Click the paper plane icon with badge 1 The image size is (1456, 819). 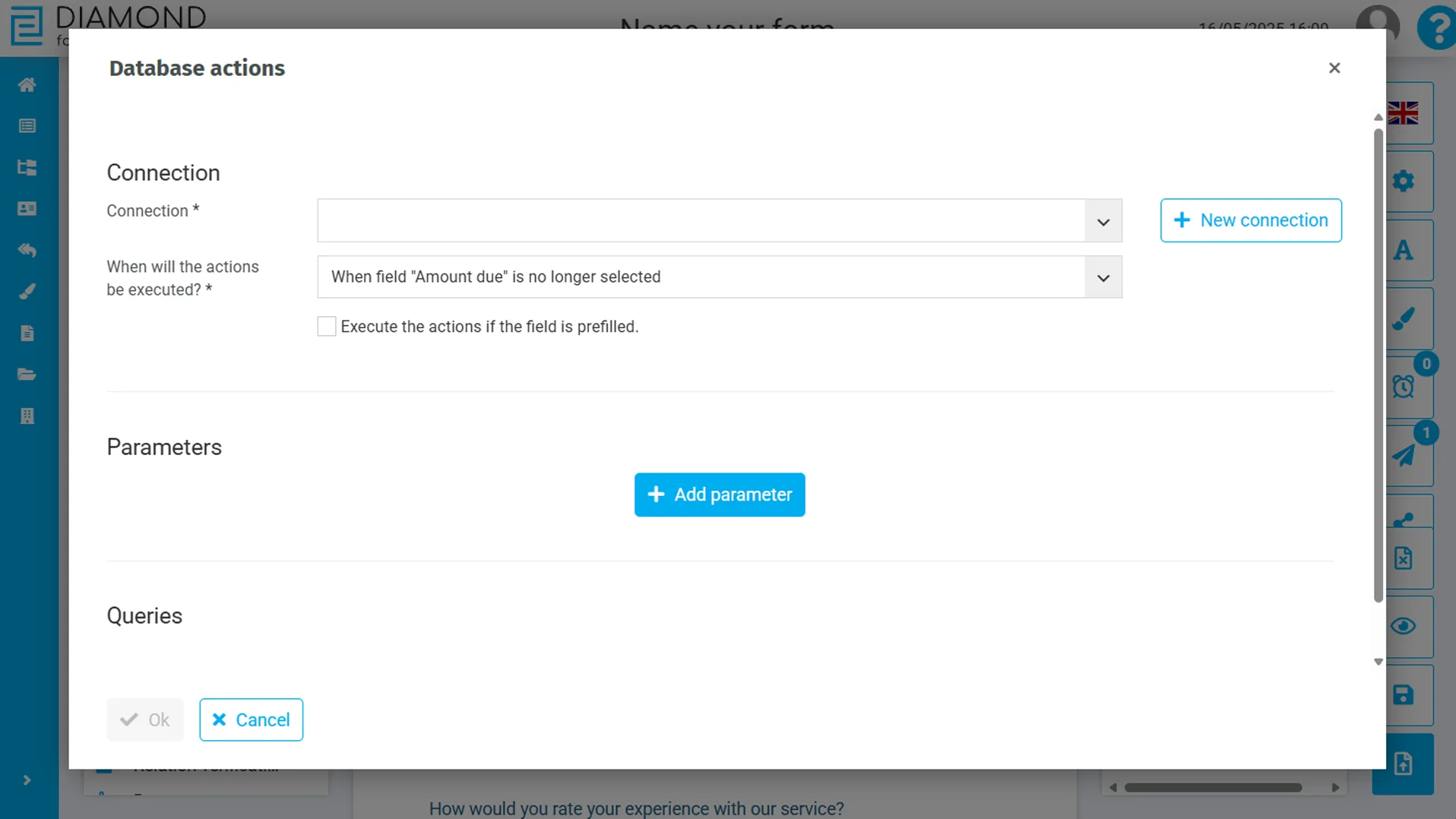(1403, 456)
